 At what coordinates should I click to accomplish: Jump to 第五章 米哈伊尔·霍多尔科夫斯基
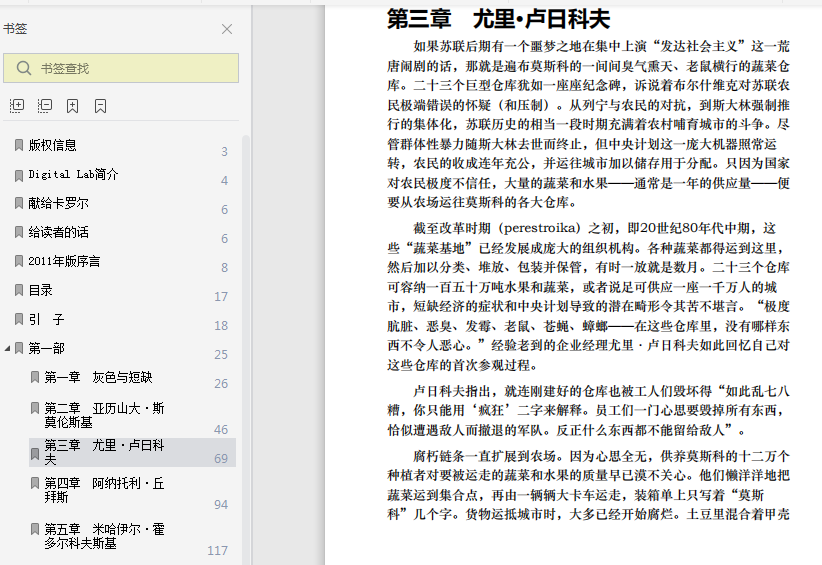coord(104,536)
